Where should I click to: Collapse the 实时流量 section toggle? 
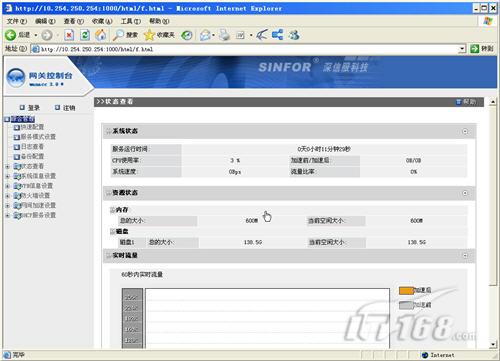click(465, 255)
